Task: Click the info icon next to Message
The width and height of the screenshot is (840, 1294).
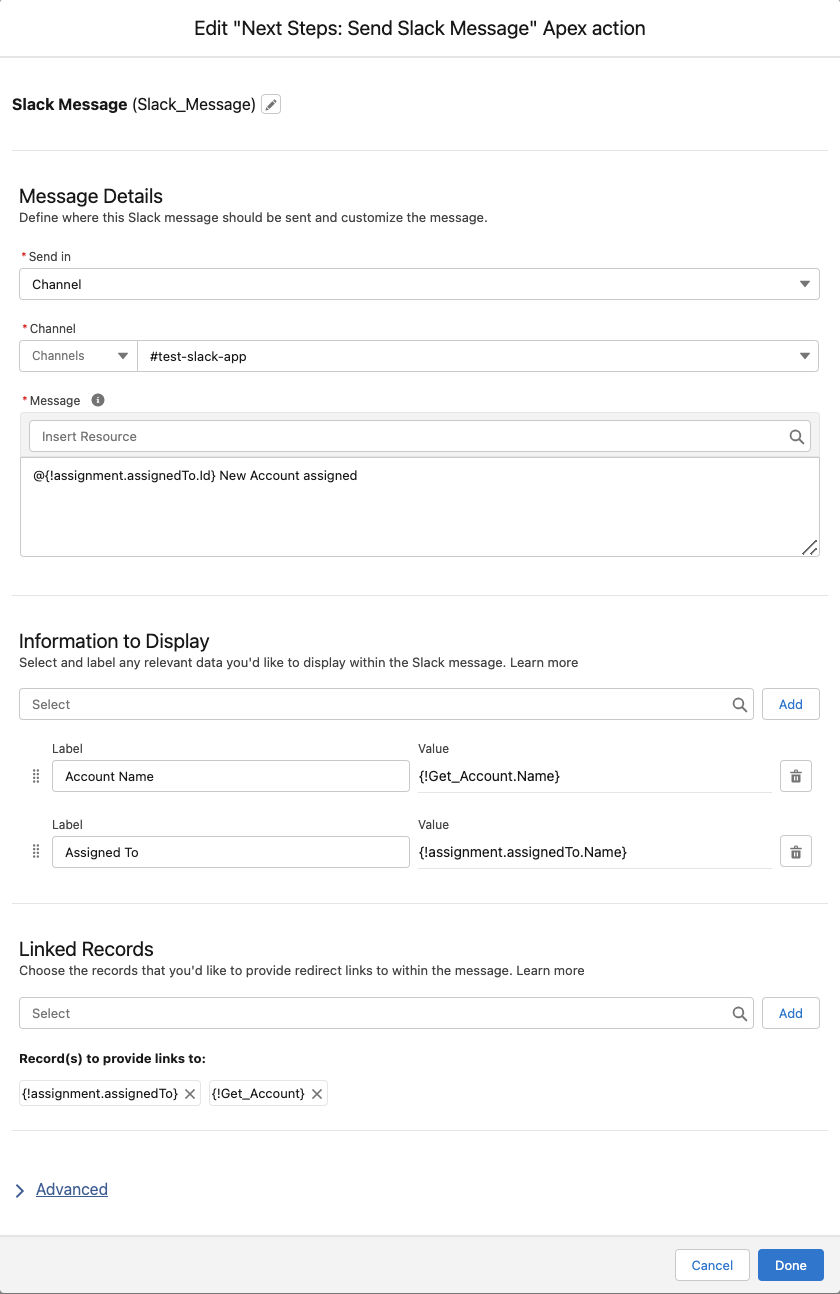Action: point(98,400)
